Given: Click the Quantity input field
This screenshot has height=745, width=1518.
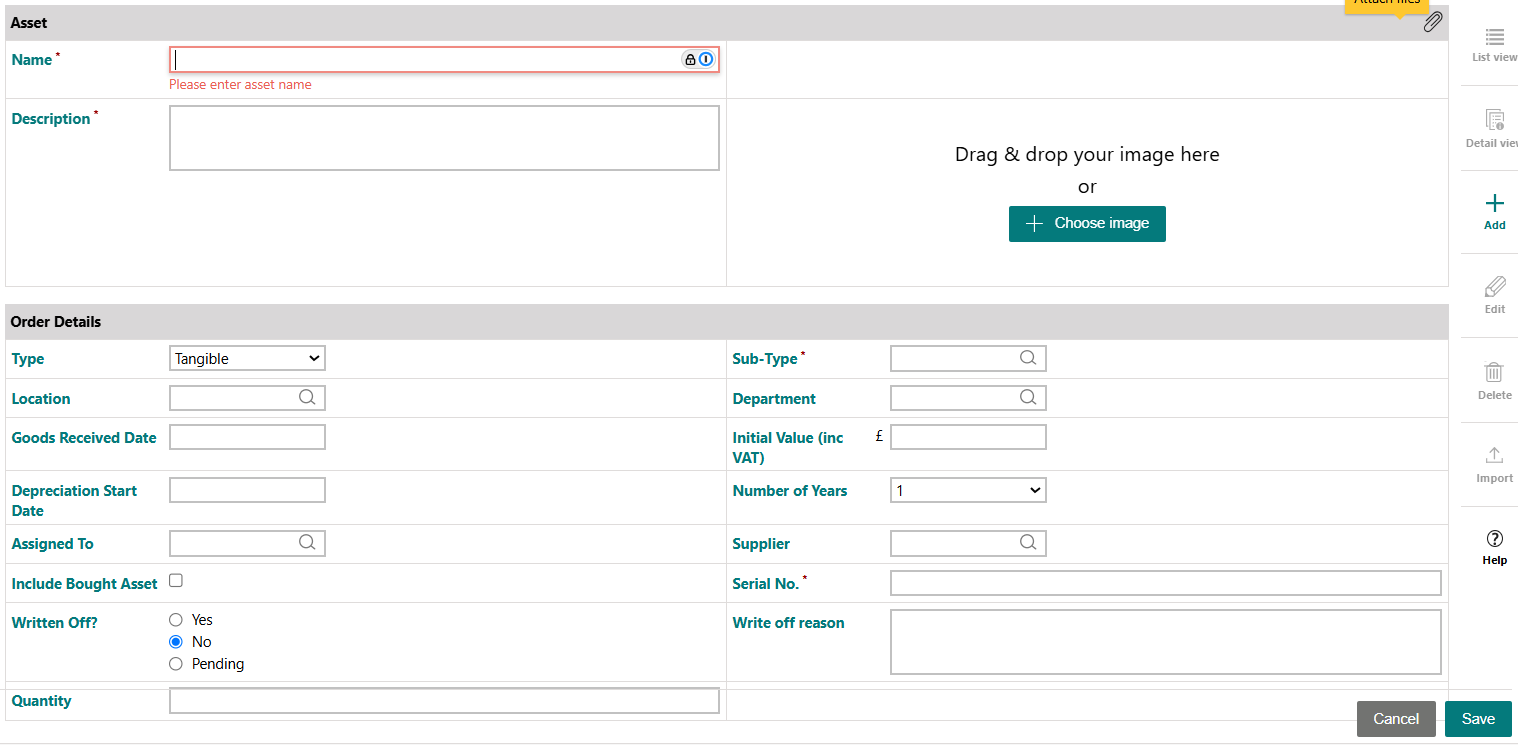Looking at the screenshot, I should pos(444,701).
